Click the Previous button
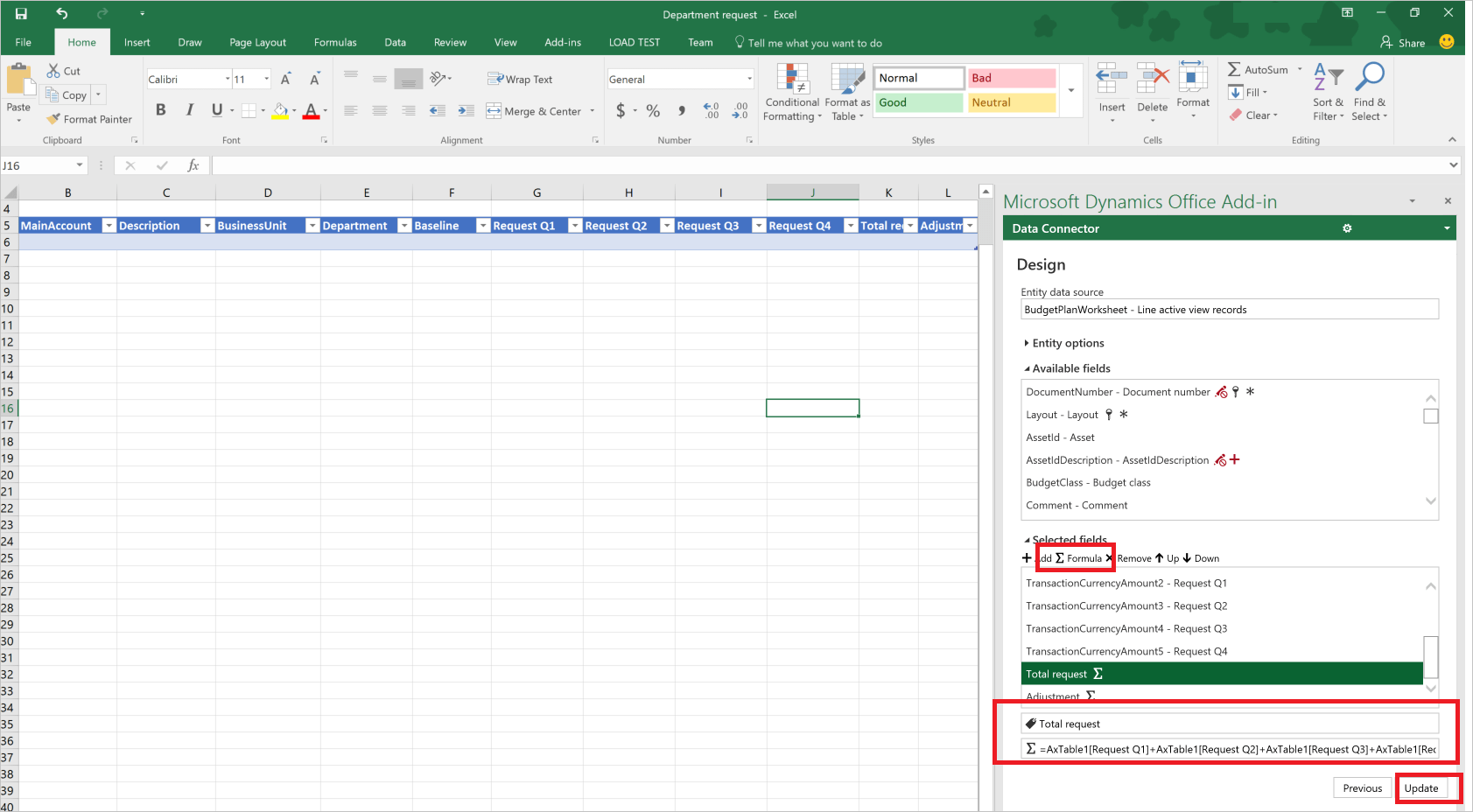1473x812 pixels. (x=1361, y=787)
